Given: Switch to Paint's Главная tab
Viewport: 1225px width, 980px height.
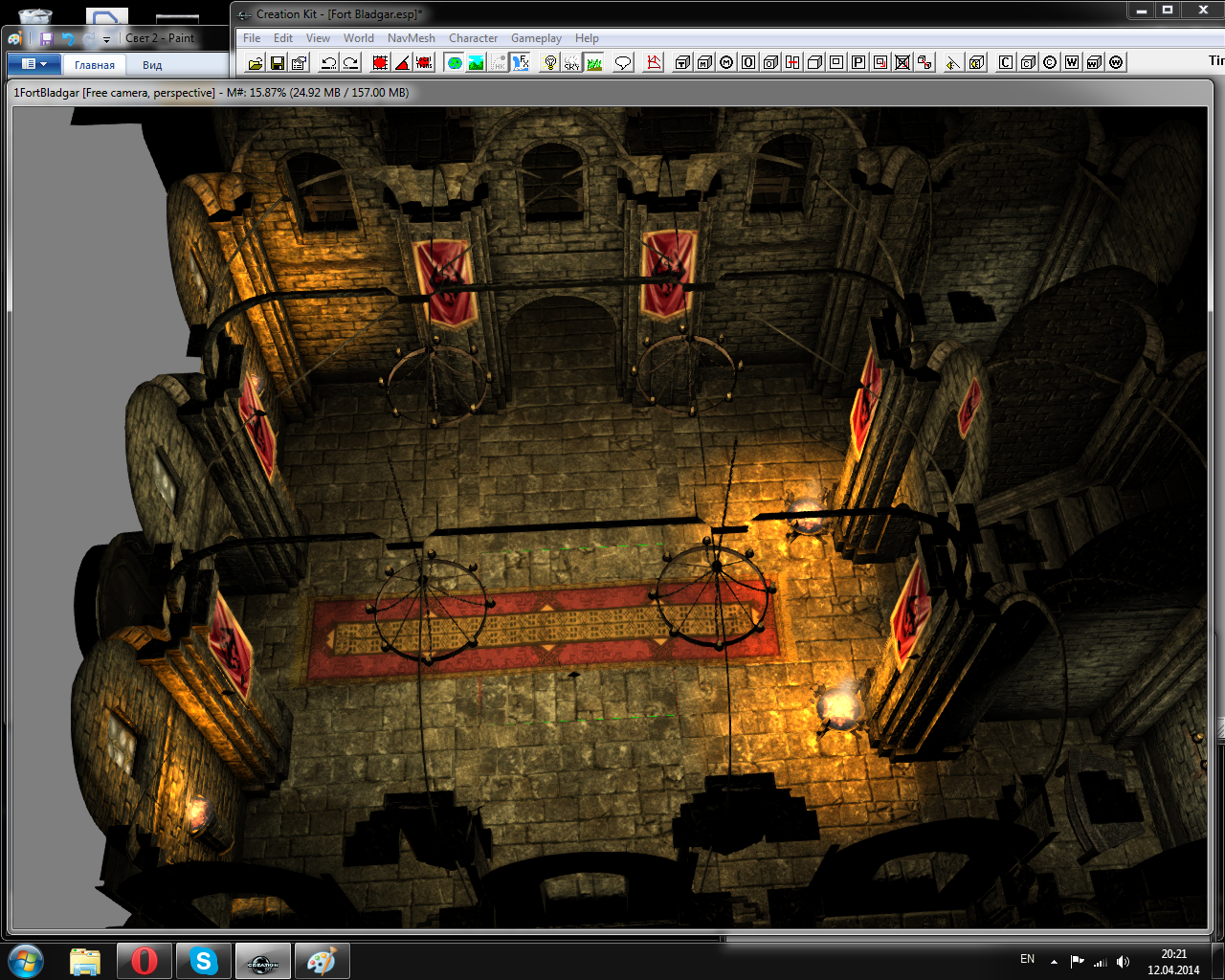Looking at the screenshot, I should point(95,65).
